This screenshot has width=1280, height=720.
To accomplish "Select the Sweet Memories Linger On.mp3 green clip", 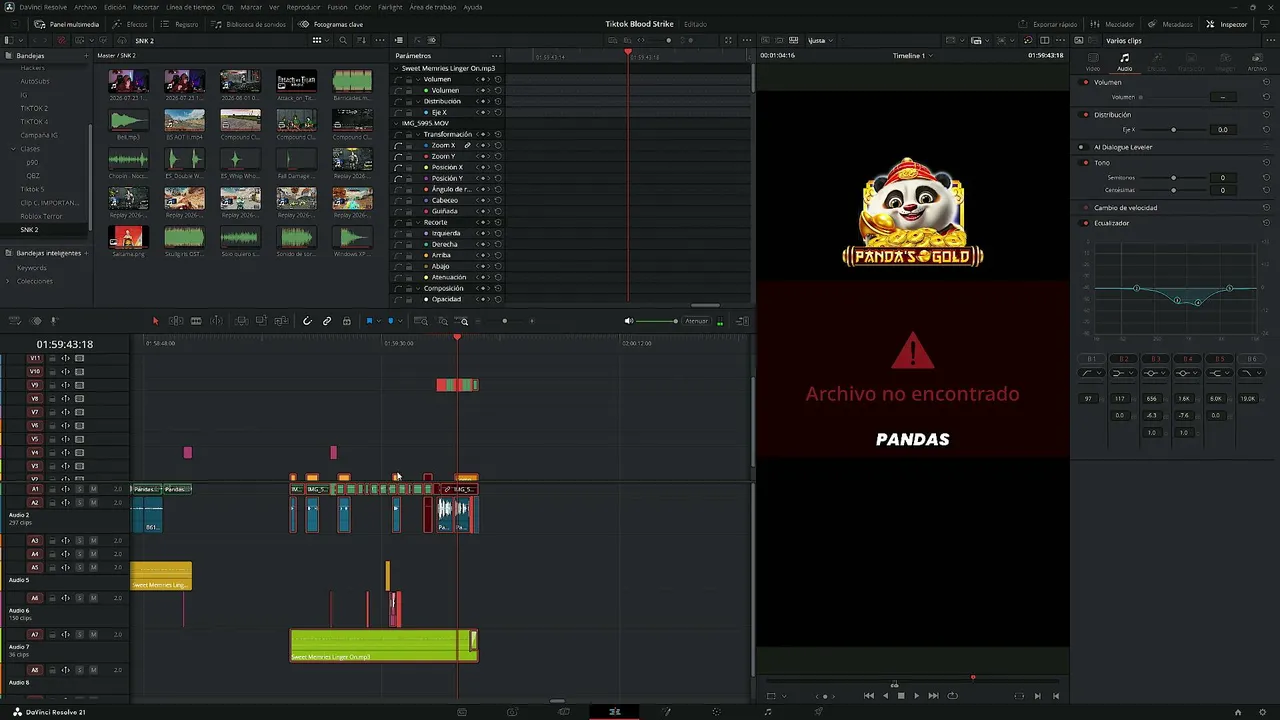I will pyautogui.click(x=384, y=645).
